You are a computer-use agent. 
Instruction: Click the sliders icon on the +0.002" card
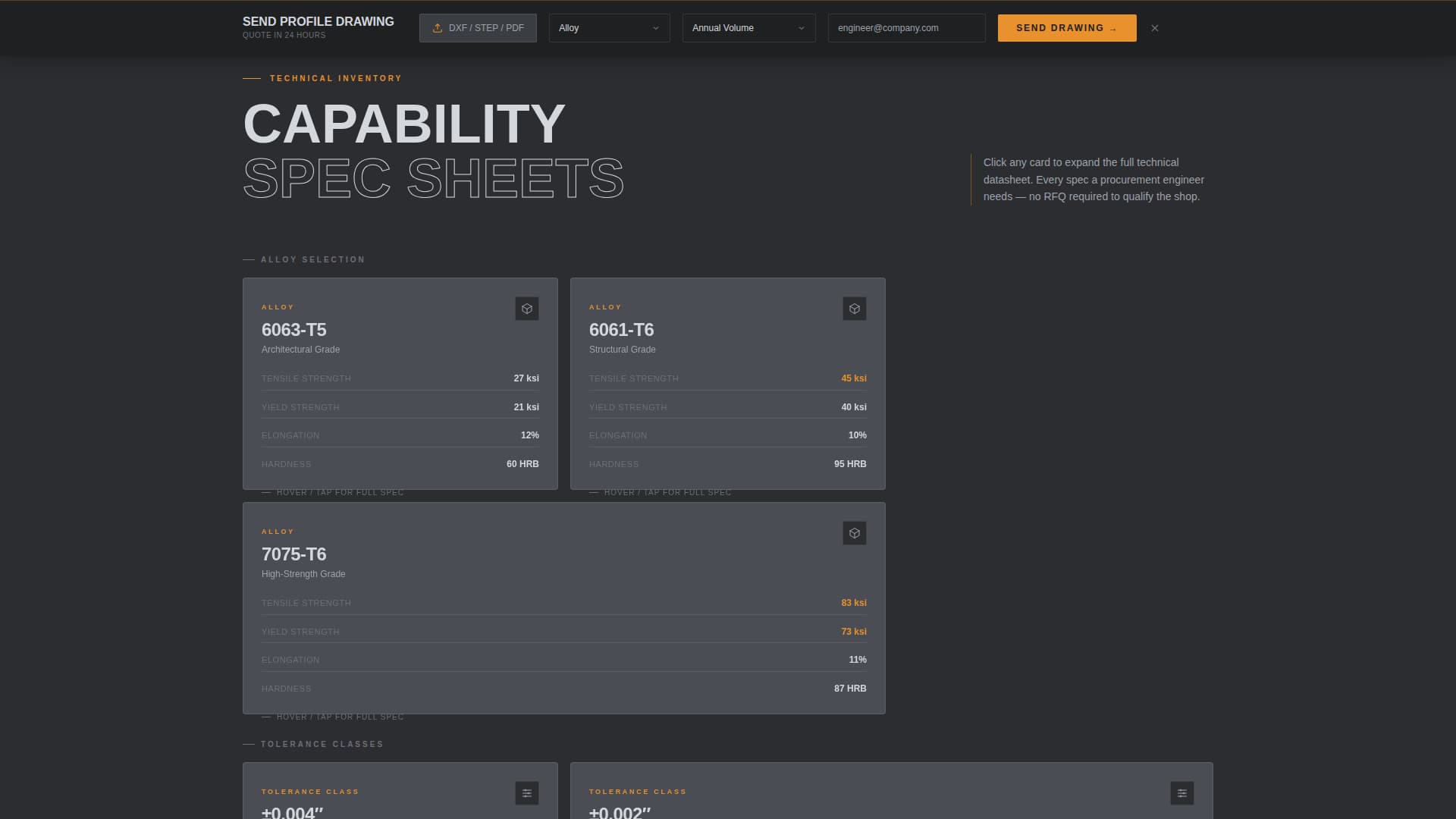pyautogui.click(x=1181, y=793)
